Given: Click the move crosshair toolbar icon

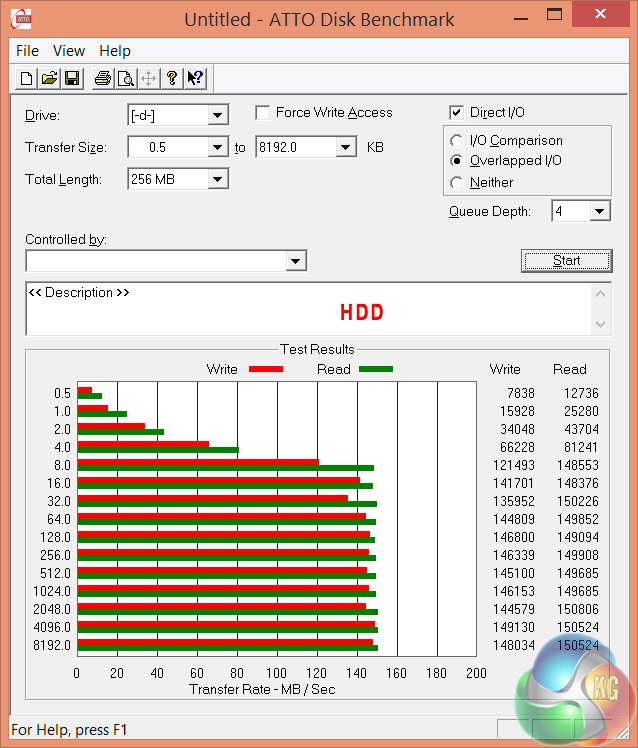Looking at the screenshot, I should click(149, 78).
